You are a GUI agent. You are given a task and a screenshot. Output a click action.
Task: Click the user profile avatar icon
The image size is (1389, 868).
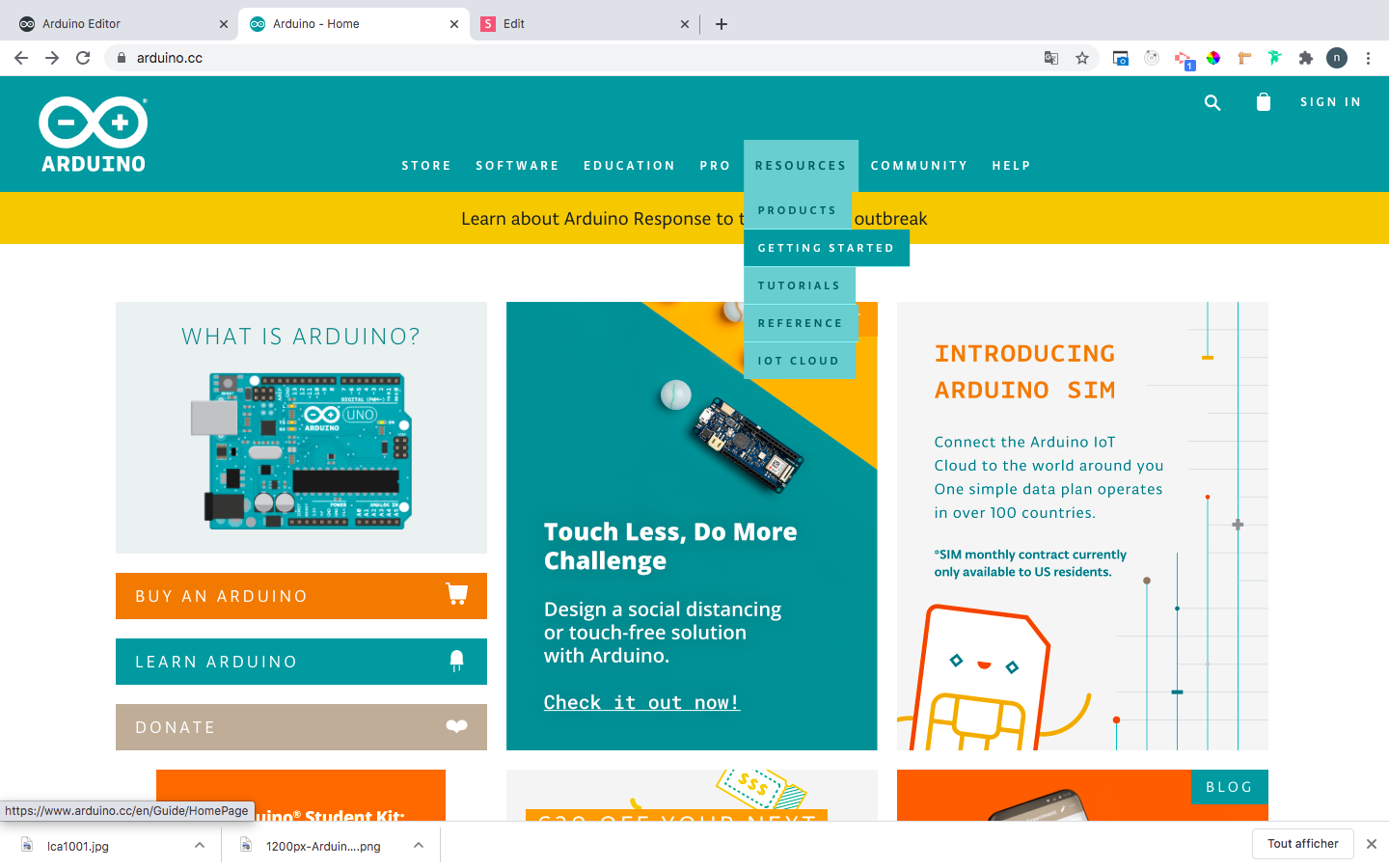point(1337,58)
